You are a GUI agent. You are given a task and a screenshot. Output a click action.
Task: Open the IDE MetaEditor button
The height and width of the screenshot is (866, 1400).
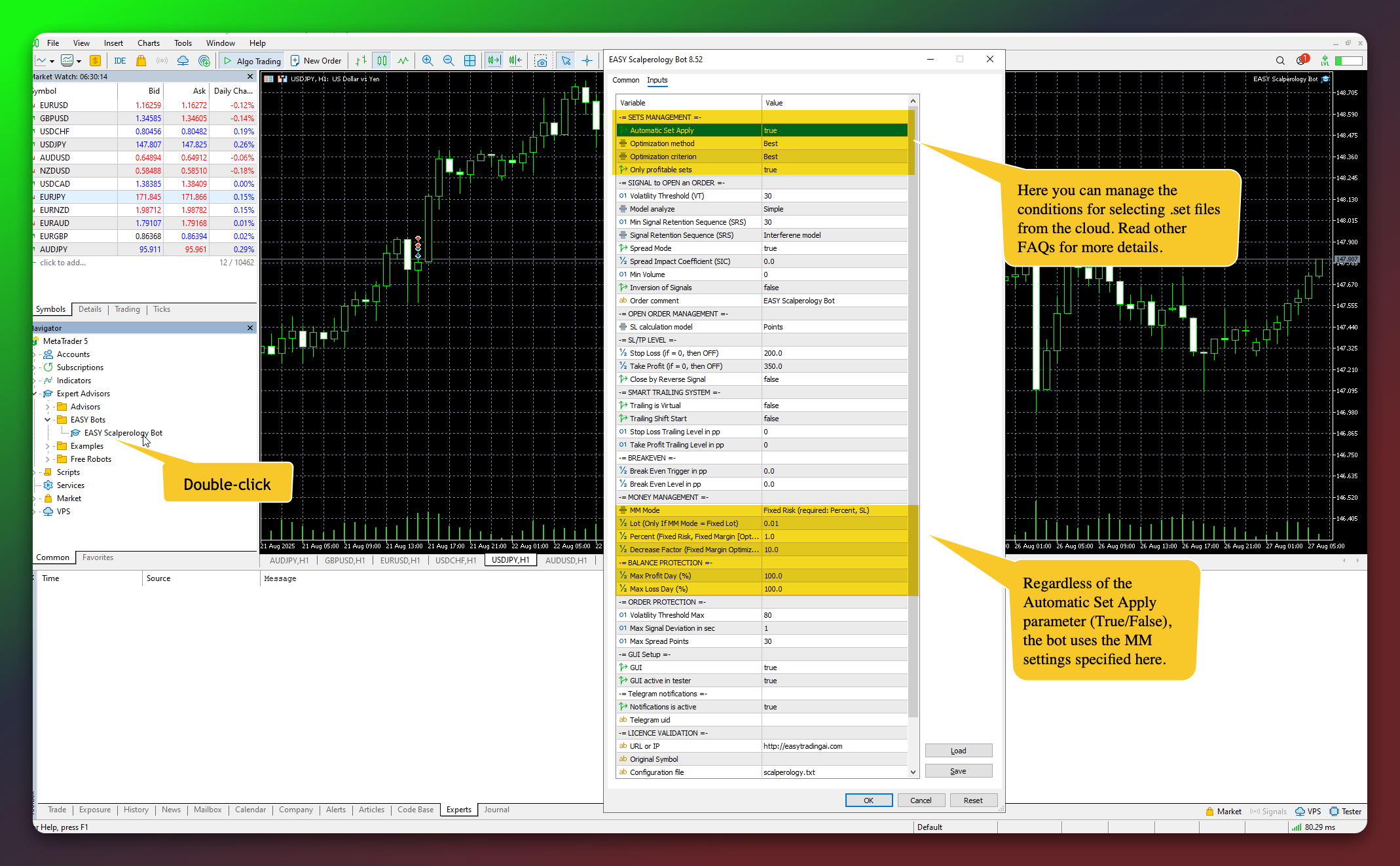(120, 61)
